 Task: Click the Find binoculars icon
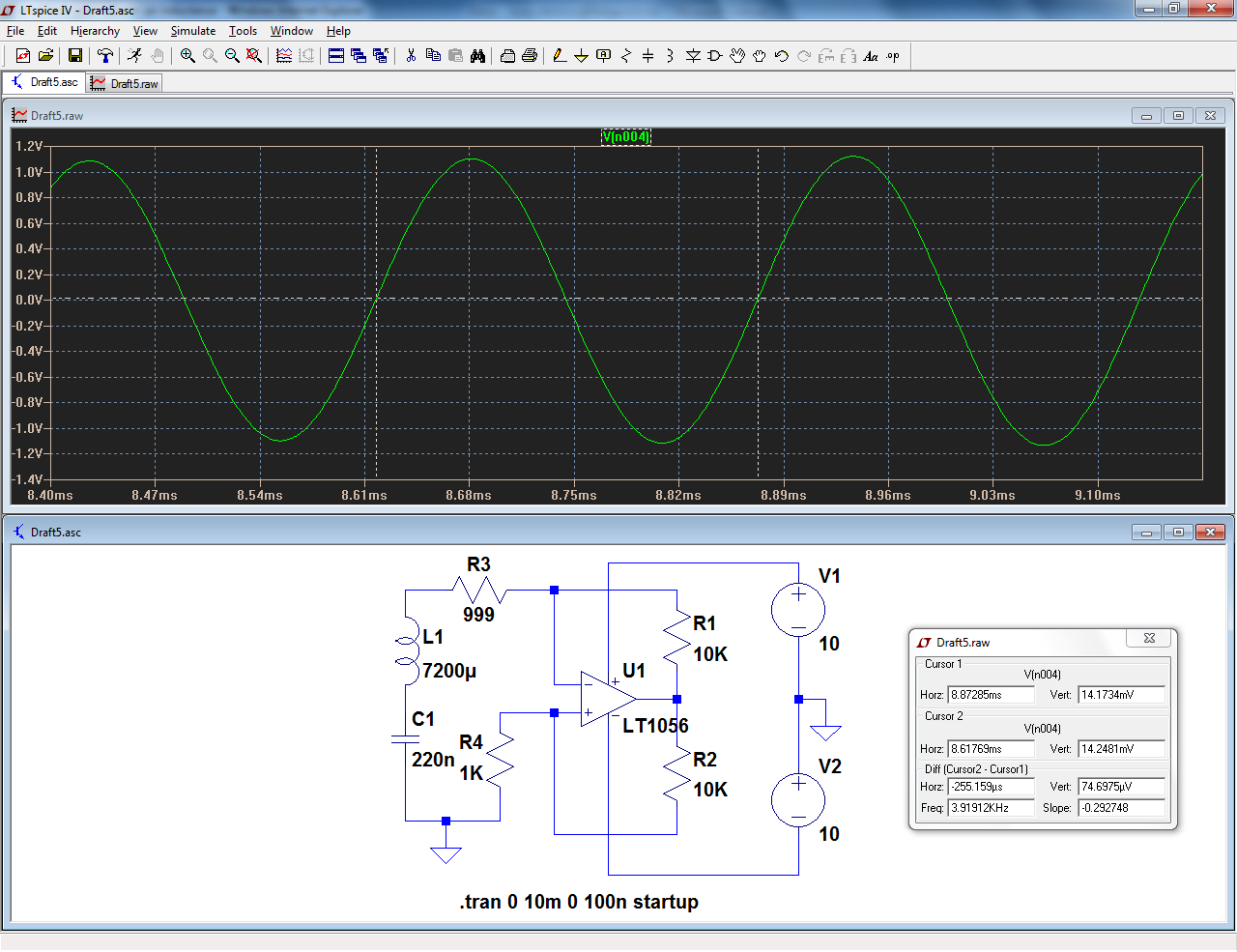click(477, 56)
